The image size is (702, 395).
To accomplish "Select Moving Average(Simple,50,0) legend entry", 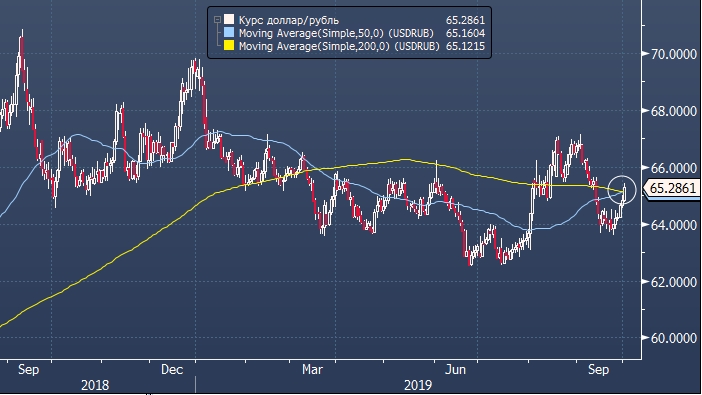I will coord(336,33).
